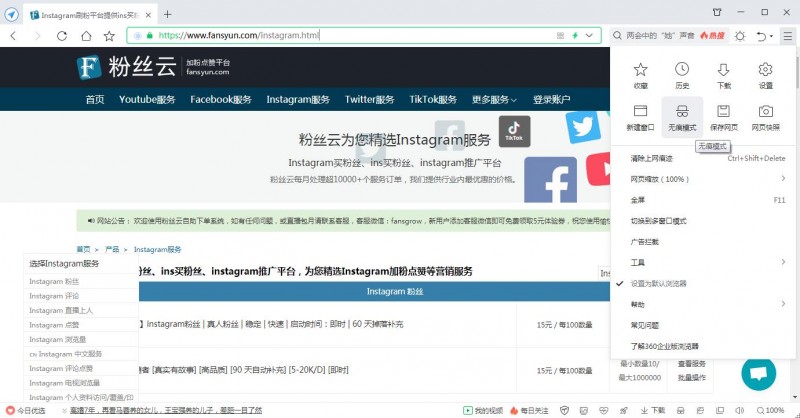Go to the browser home page icon
Screen dimensions: 800x418
[x=86, y=36]
